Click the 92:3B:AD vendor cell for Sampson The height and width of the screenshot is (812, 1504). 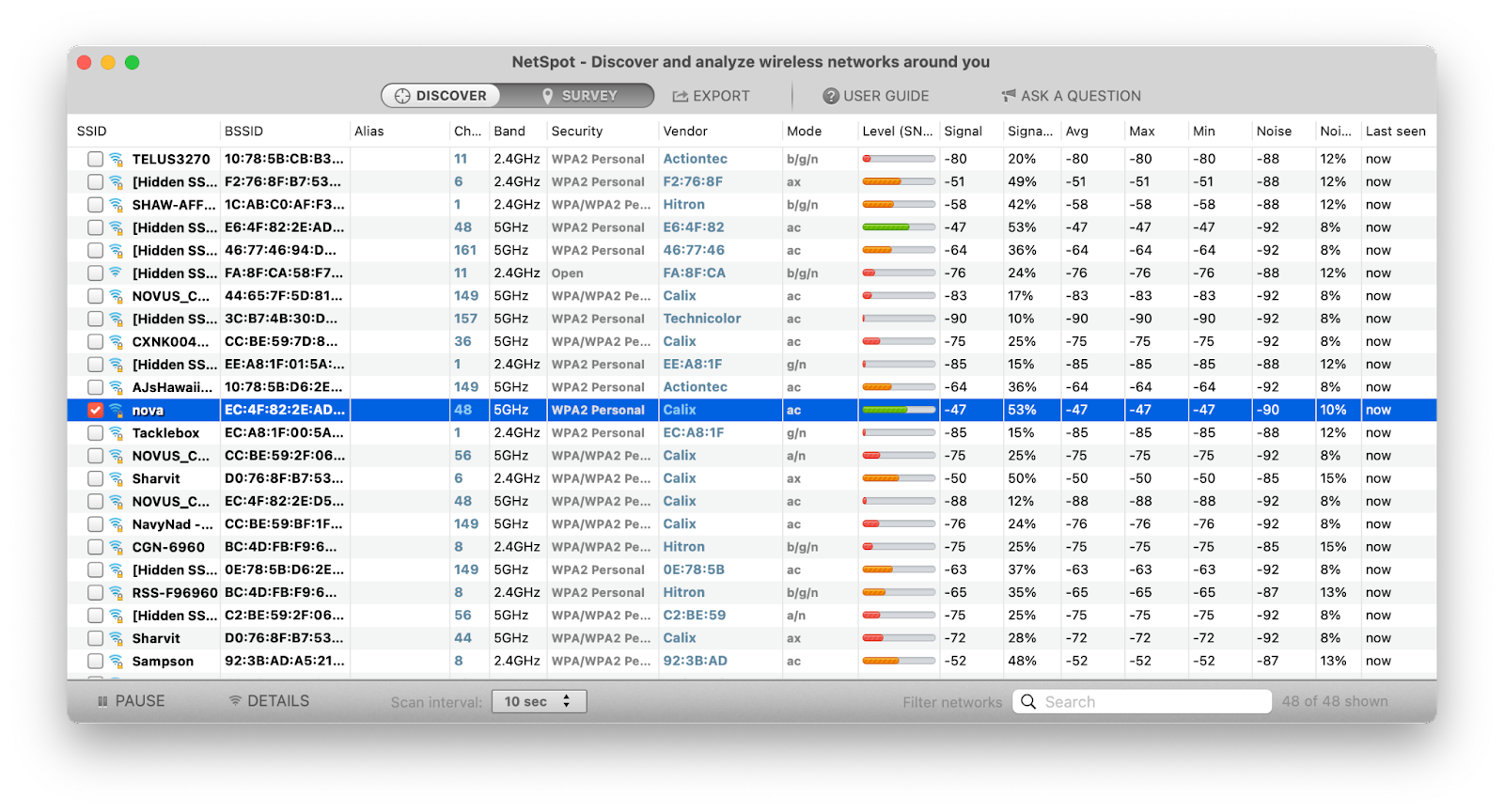[695, 661]
